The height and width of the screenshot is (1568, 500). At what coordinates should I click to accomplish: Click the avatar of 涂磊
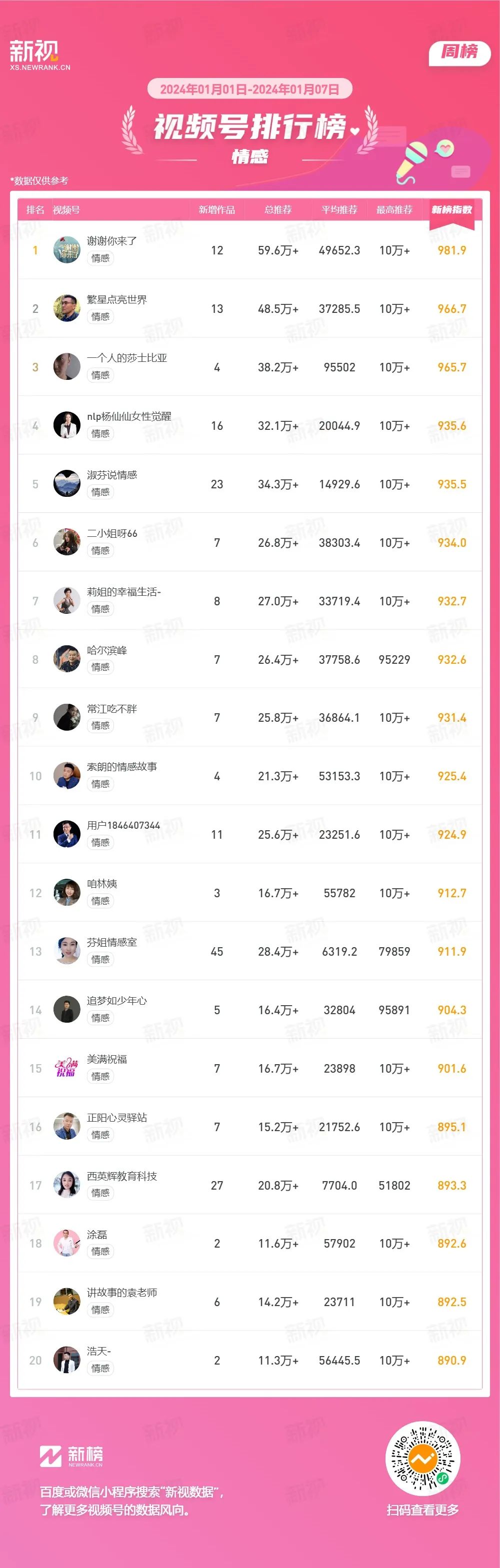pyautogui.click(x=67, y=1244)
